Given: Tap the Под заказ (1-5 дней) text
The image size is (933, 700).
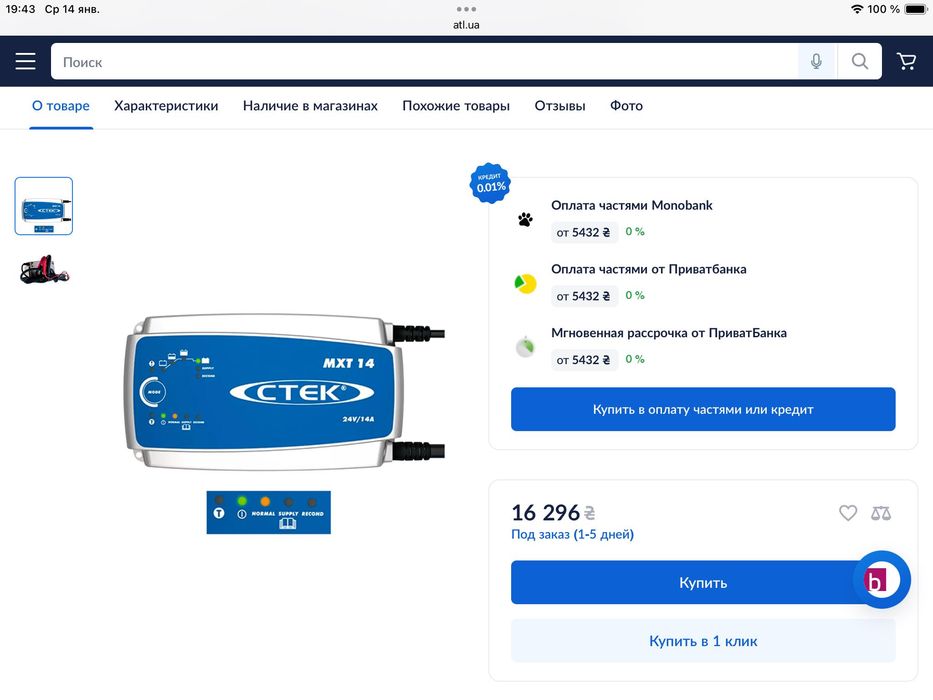Looking at the screenshot, I should [x=572, y=535].
